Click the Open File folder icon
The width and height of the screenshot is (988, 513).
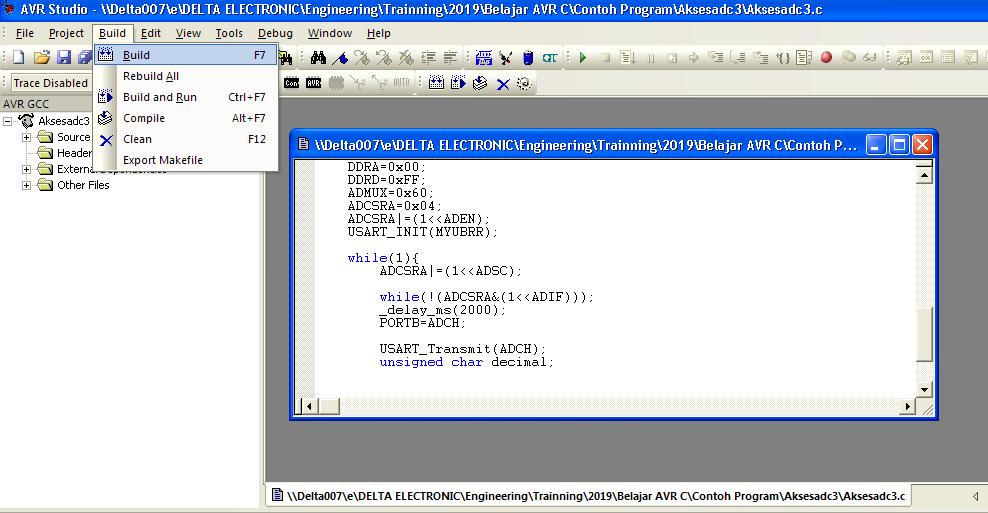(x=41, y=58)
